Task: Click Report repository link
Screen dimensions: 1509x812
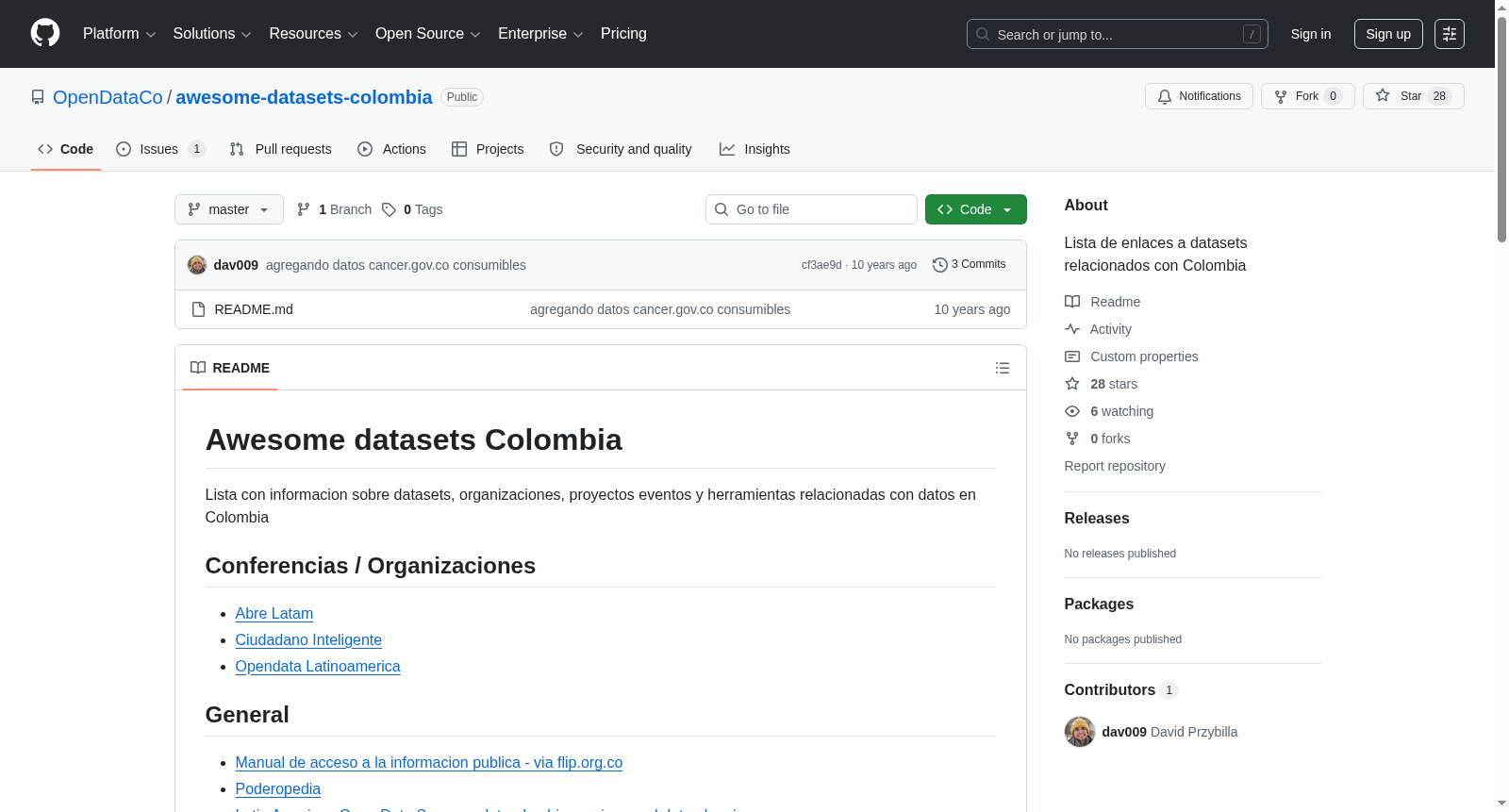Action: [x=1115, y=466]
